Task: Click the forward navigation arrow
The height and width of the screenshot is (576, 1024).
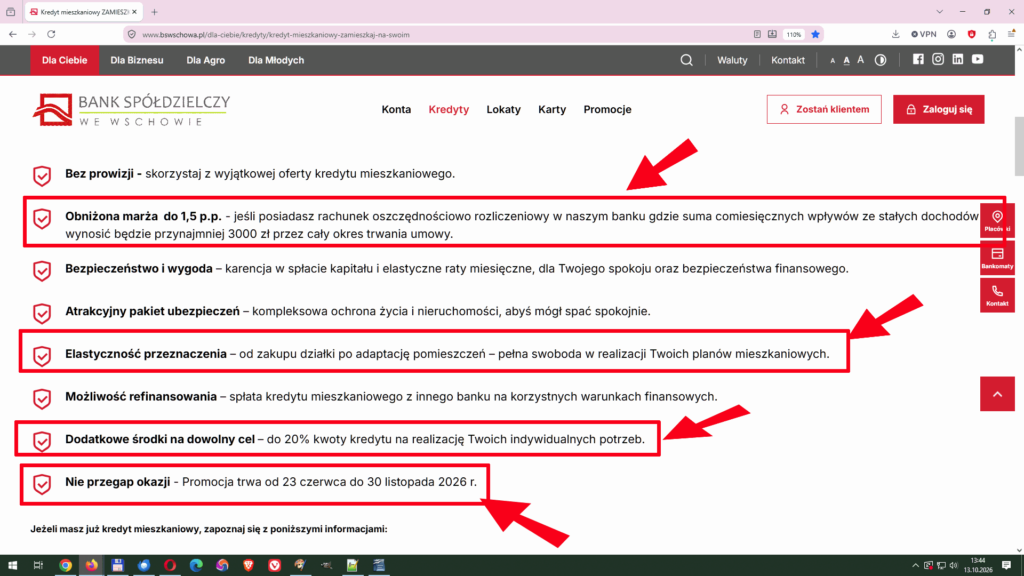Action: coord(32,35)
